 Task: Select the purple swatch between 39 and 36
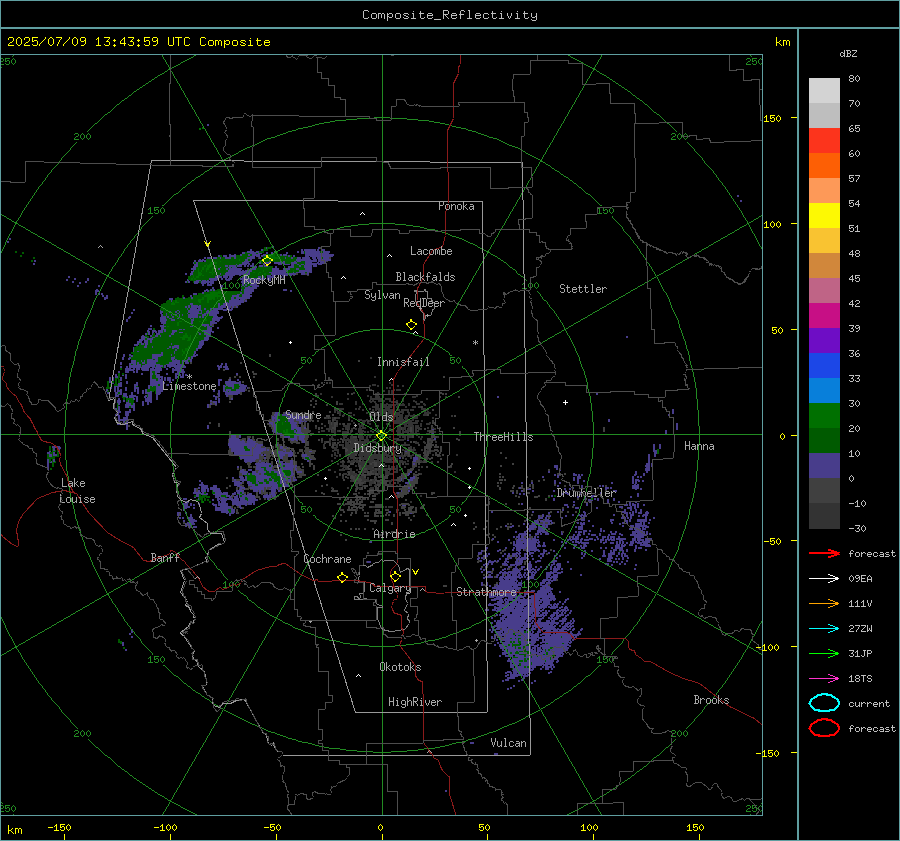point(824,340)
